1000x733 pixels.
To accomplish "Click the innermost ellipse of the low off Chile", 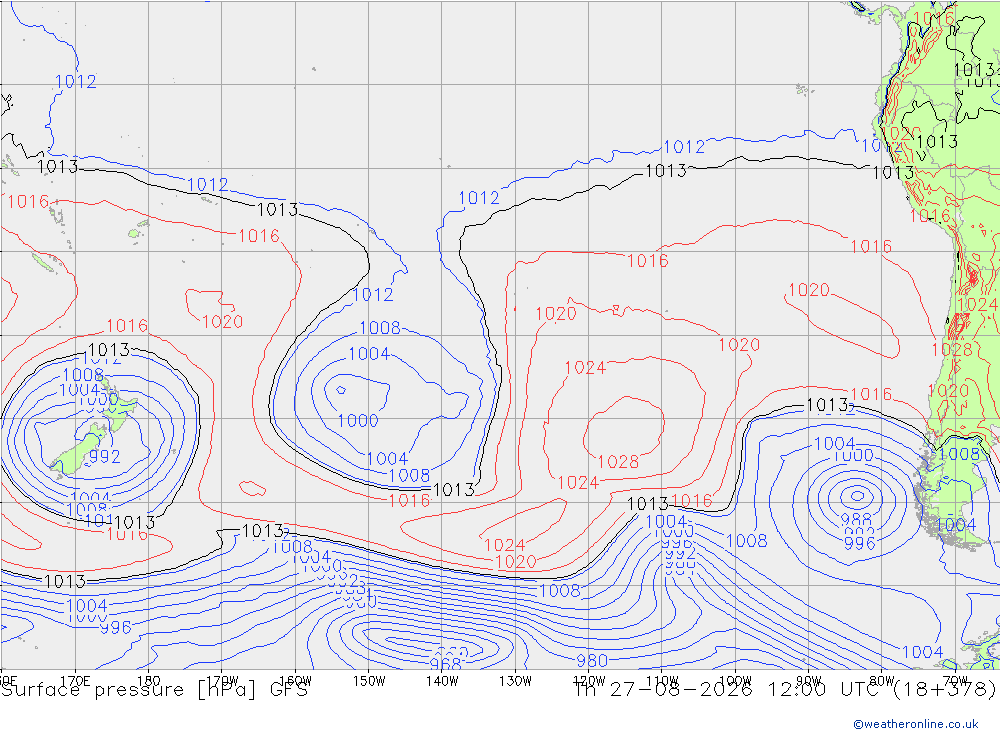I will (x=858, y=495).
